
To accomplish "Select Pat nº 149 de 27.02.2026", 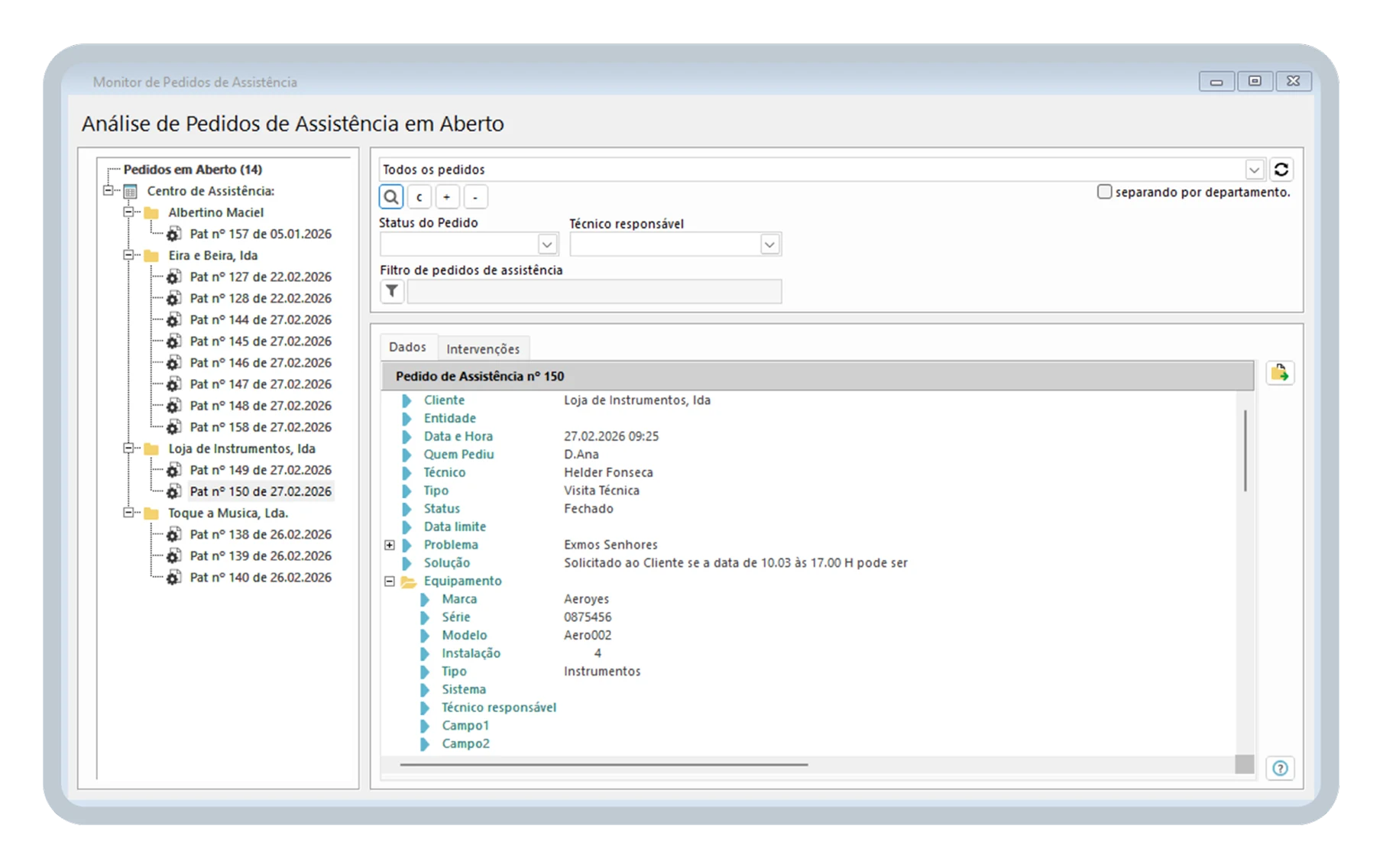I will click(x=261, y=470).
